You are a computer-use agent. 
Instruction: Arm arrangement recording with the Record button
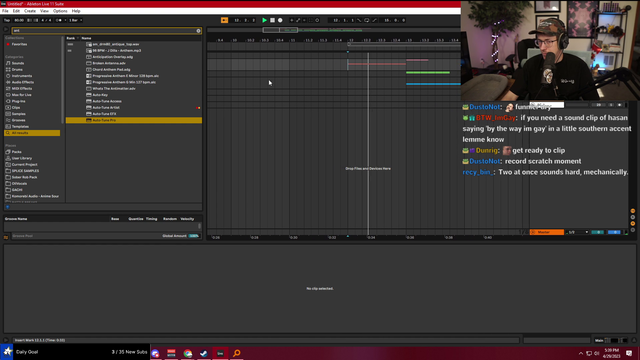coord(280,20)
